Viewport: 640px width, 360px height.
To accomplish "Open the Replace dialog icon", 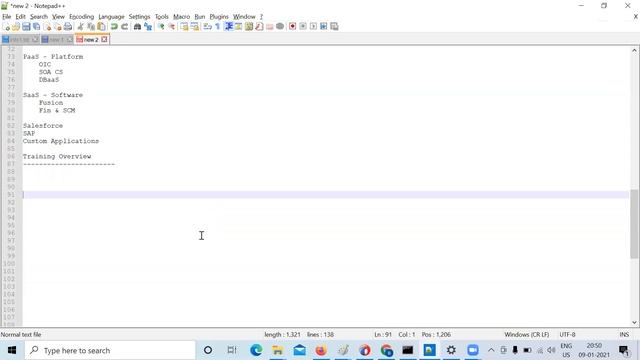I will point(148,27).
